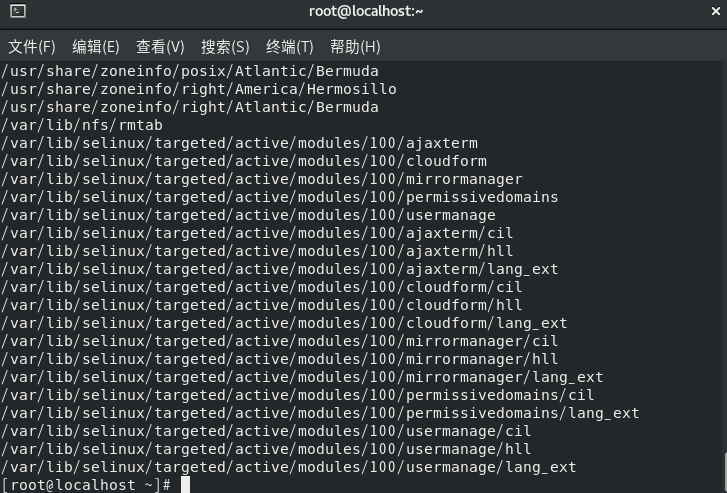727x493 pixels.
Task: Open the 文件(F) menu
Action: coord(32,47)
